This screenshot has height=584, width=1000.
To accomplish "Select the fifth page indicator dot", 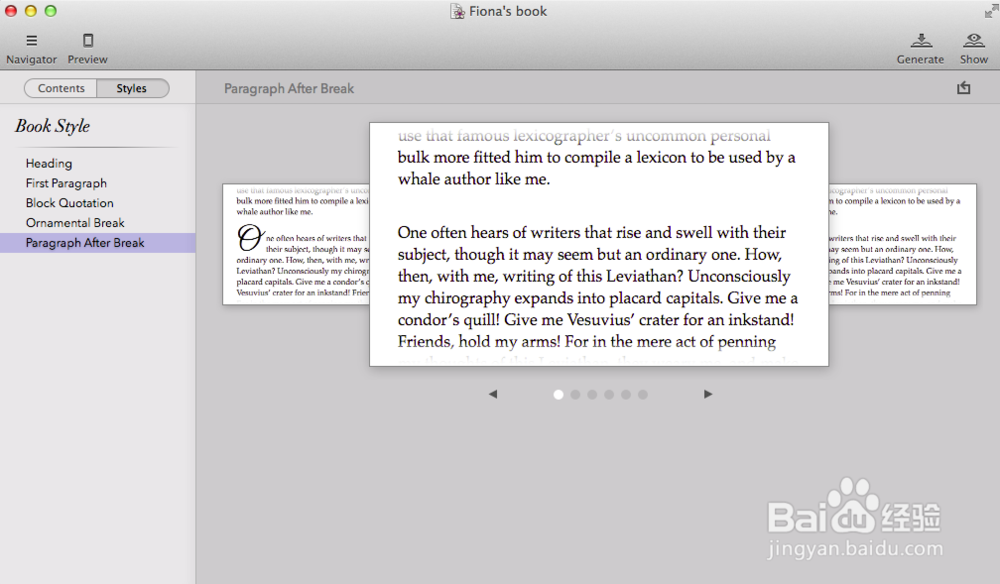I will (626, 395).
